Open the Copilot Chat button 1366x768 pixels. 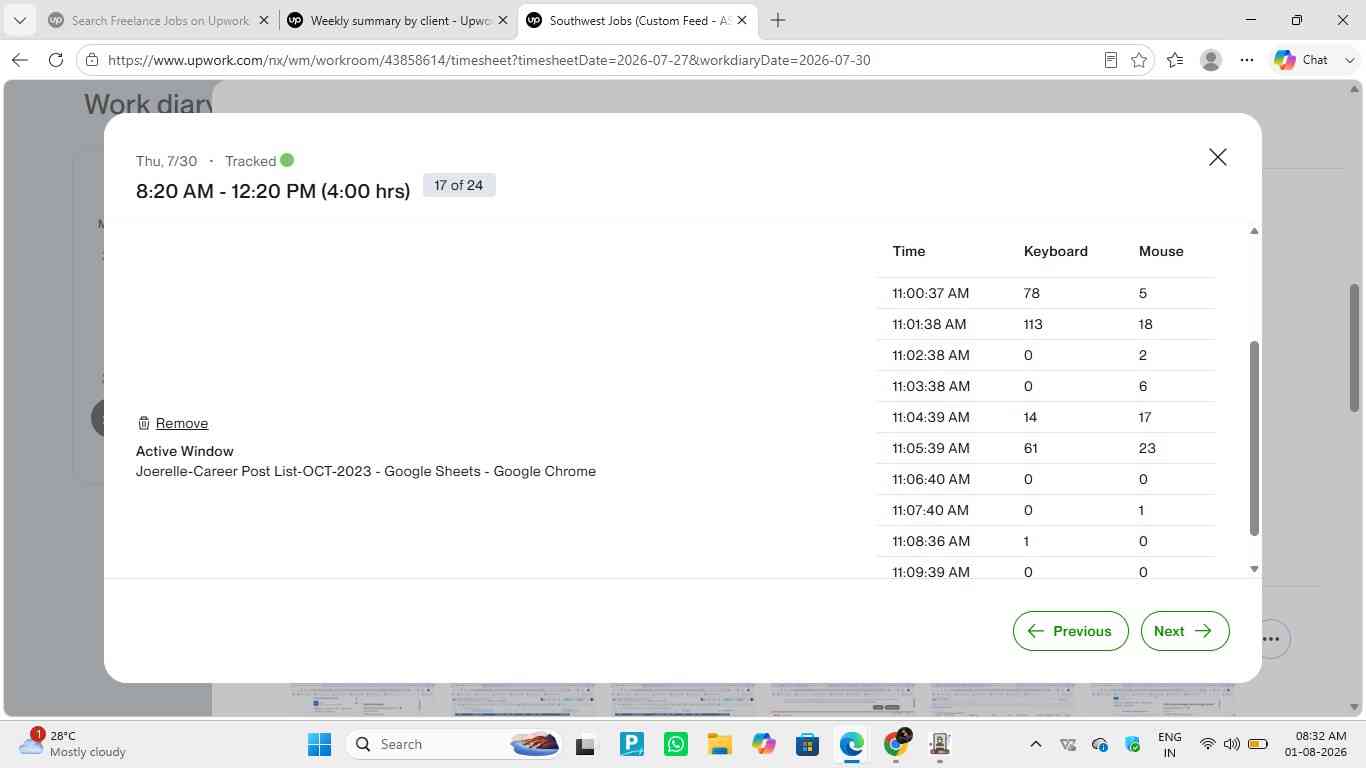(1301, 60)
